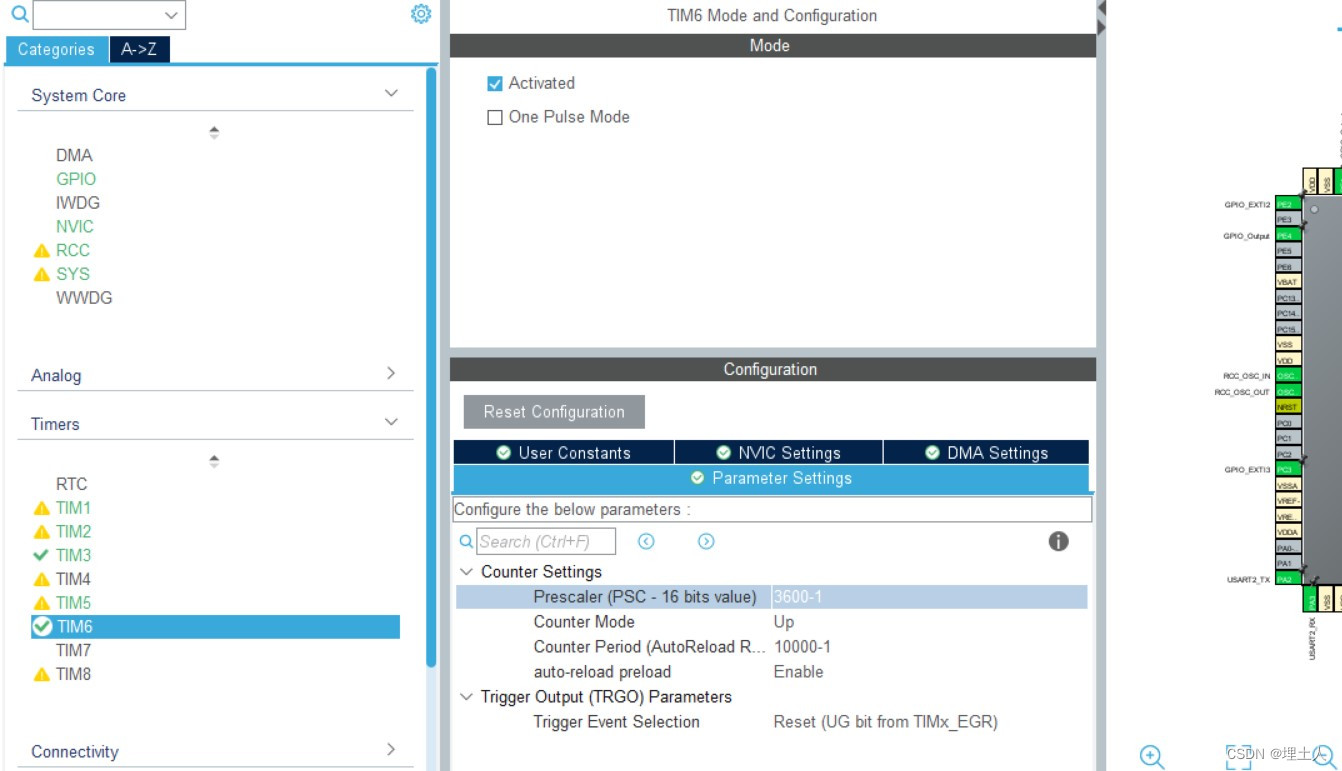
Task: Click the PE4 pin on the chip
Action: (1287, 236)
